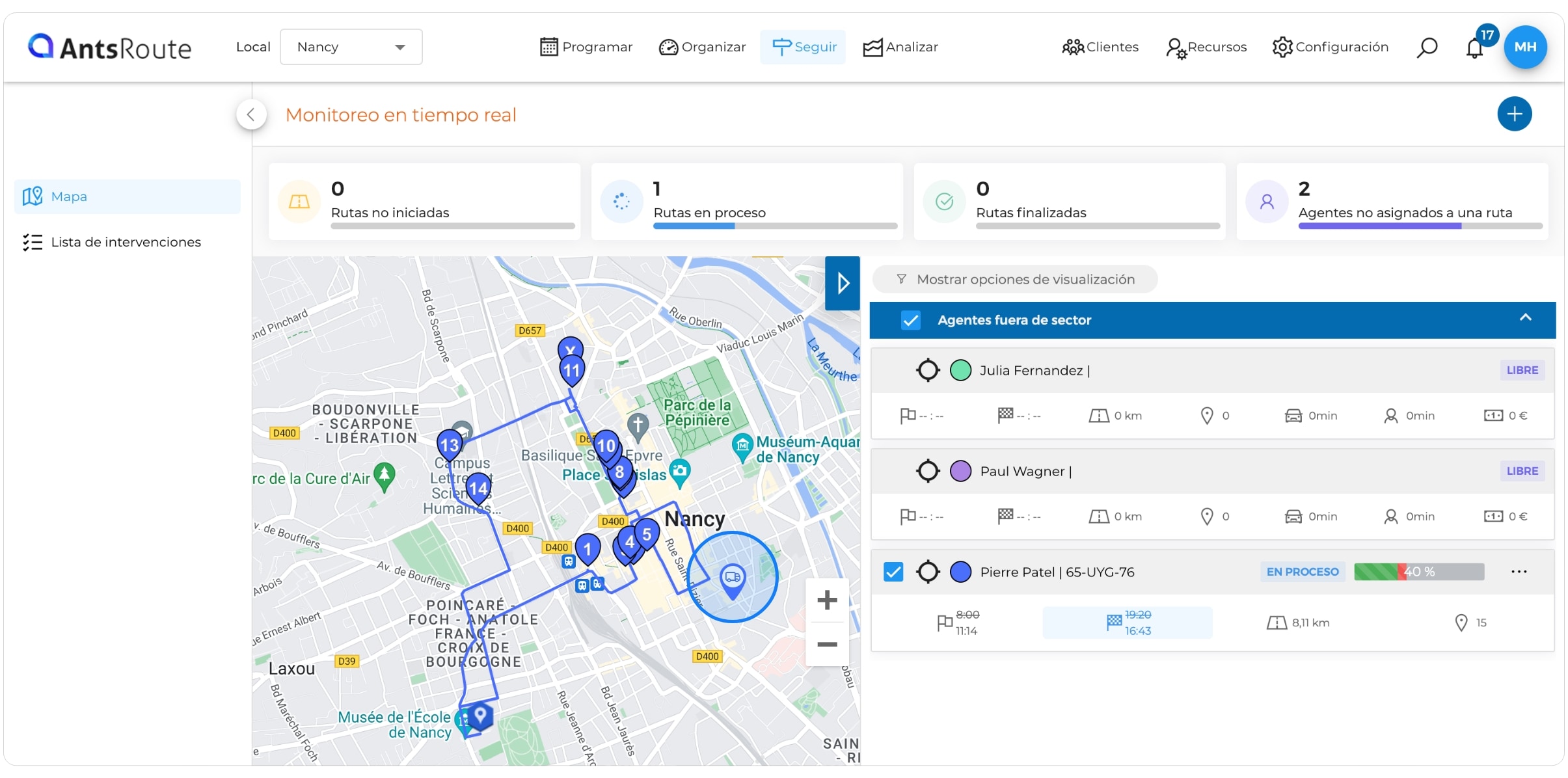Click map stop marker 11
This screenshot has width=1568, height=778.
click(572, 371)
